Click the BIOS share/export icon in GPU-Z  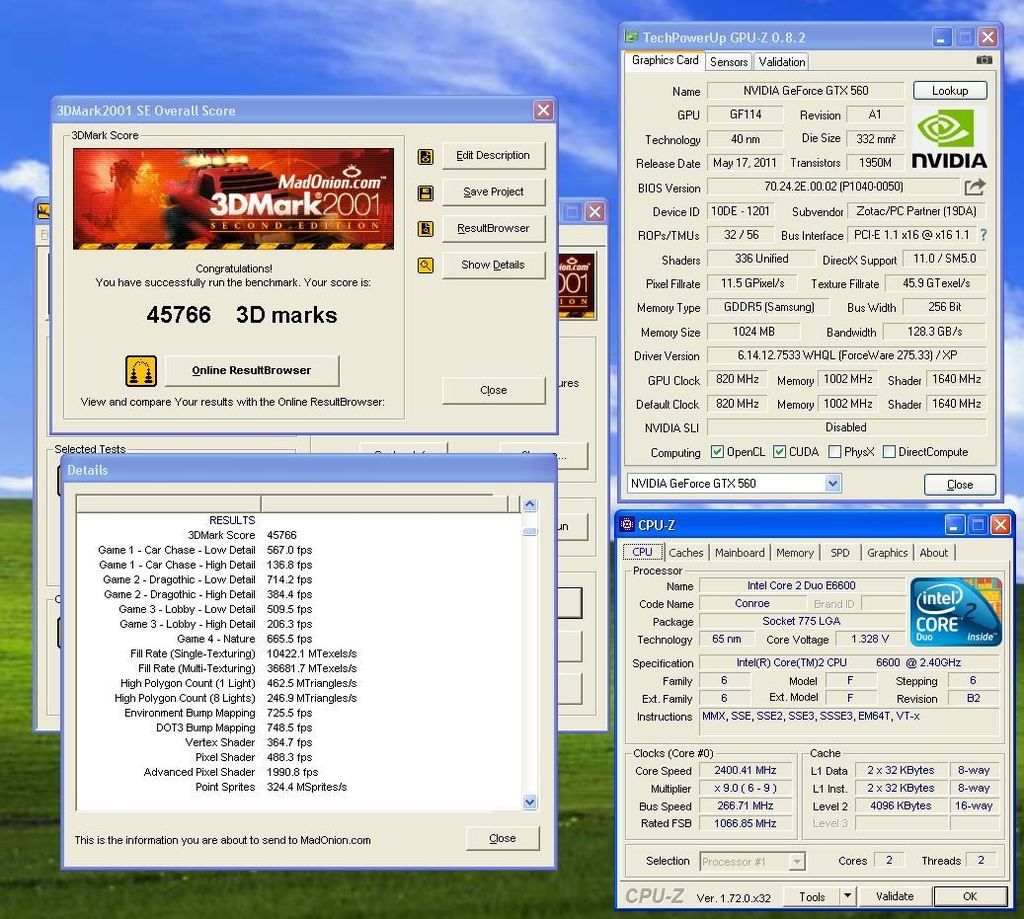coord(974,187)
